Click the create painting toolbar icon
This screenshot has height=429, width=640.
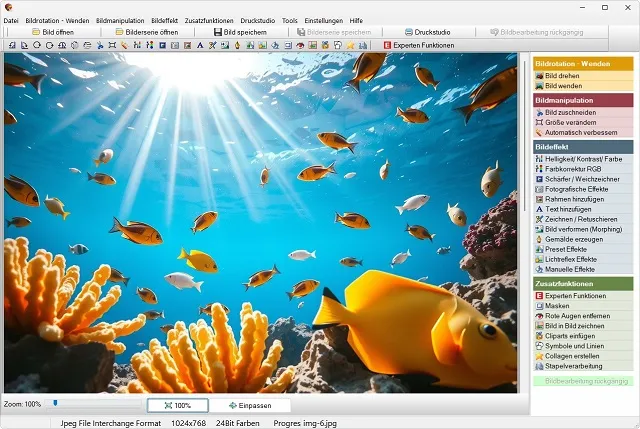pyautogui.click(x=238, y=45)
